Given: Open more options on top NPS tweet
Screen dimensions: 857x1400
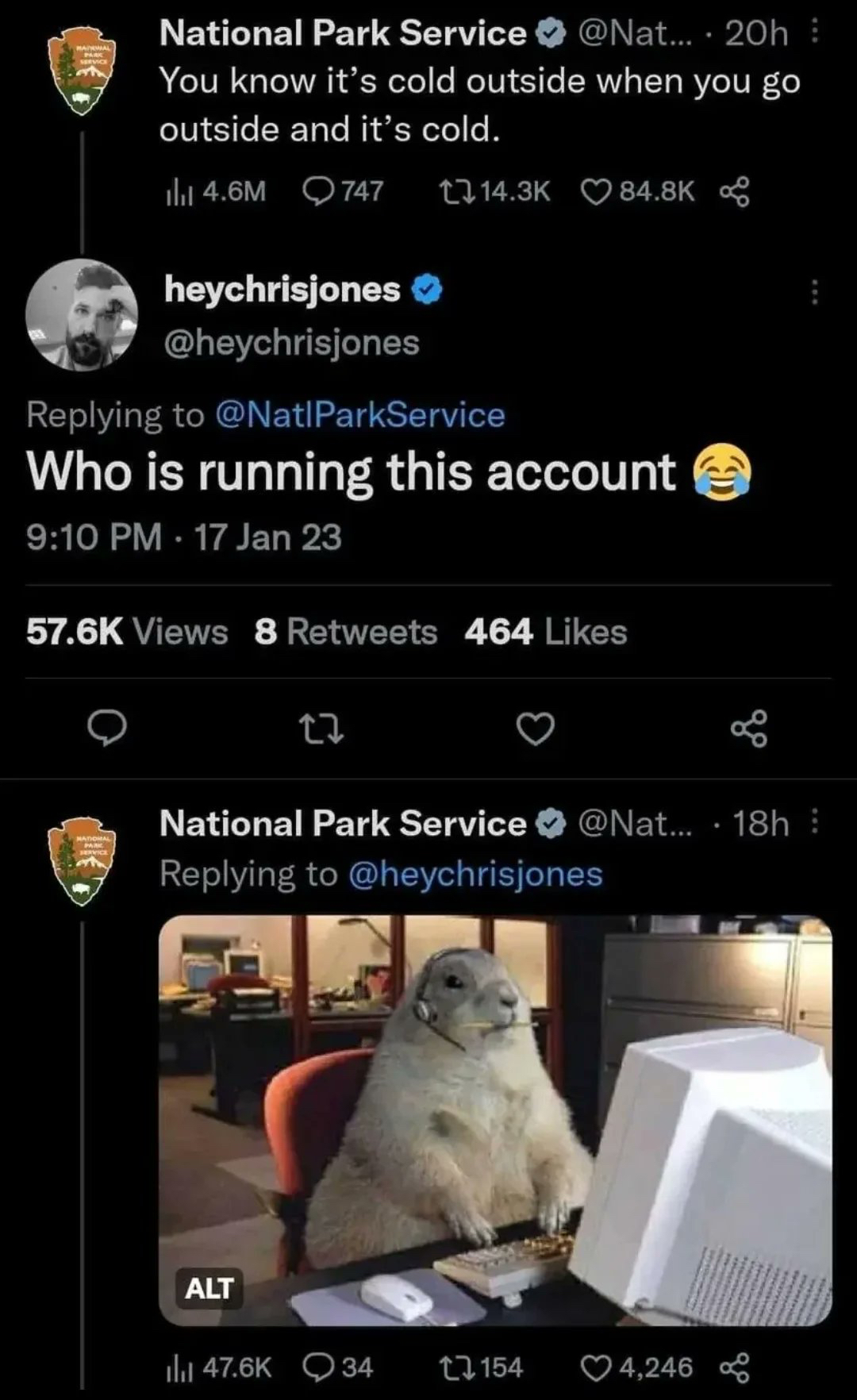Looking at the screenshot, I should (x=816, y=33).
